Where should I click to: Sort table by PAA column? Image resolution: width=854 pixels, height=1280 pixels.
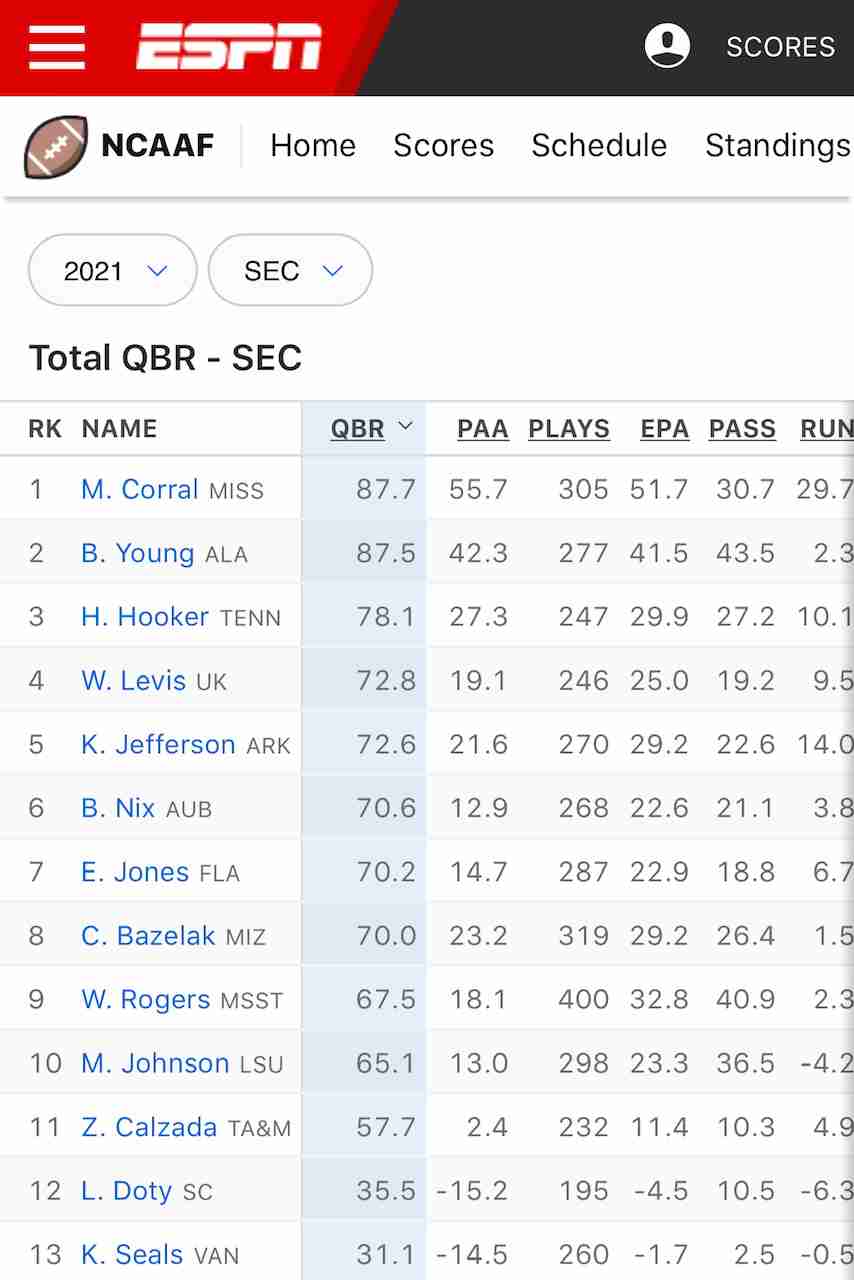click(x=483, y=429)
